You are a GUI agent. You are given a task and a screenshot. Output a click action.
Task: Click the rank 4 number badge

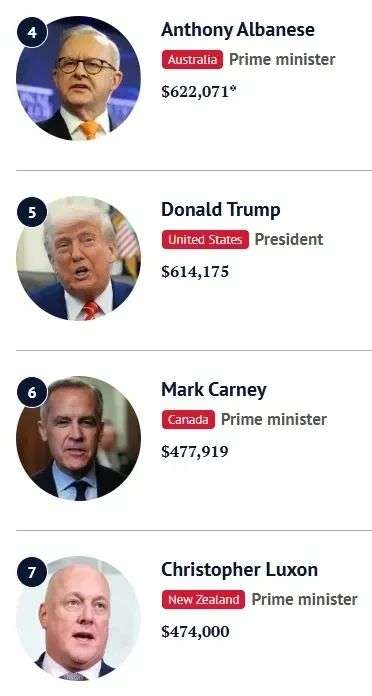pos(32,32)
